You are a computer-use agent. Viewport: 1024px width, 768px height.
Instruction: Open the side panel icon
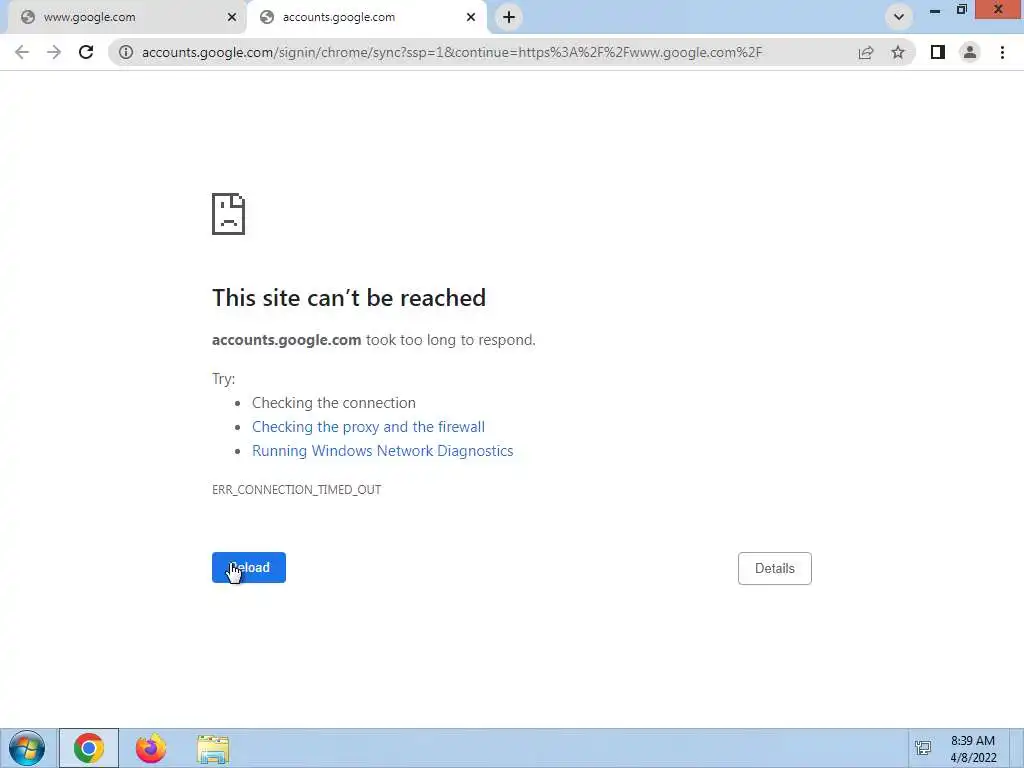point(938,52)
